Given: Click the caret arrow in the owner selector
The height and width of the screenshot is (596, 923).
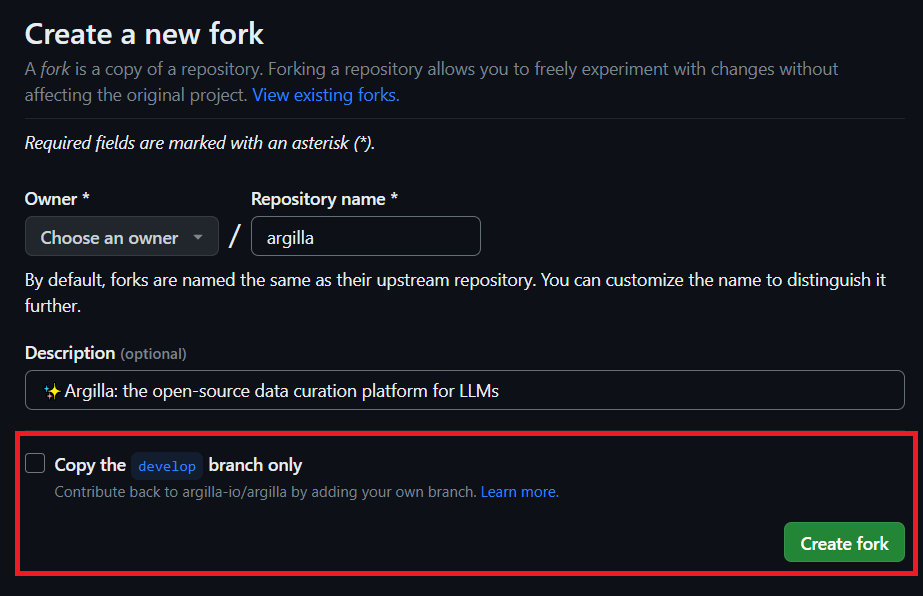Looking at the screenshot, I should pos(198,238).
